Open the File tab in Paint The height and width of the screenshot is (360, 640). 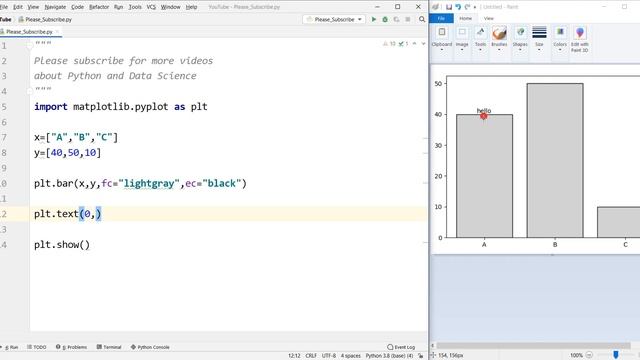point(441,18)
